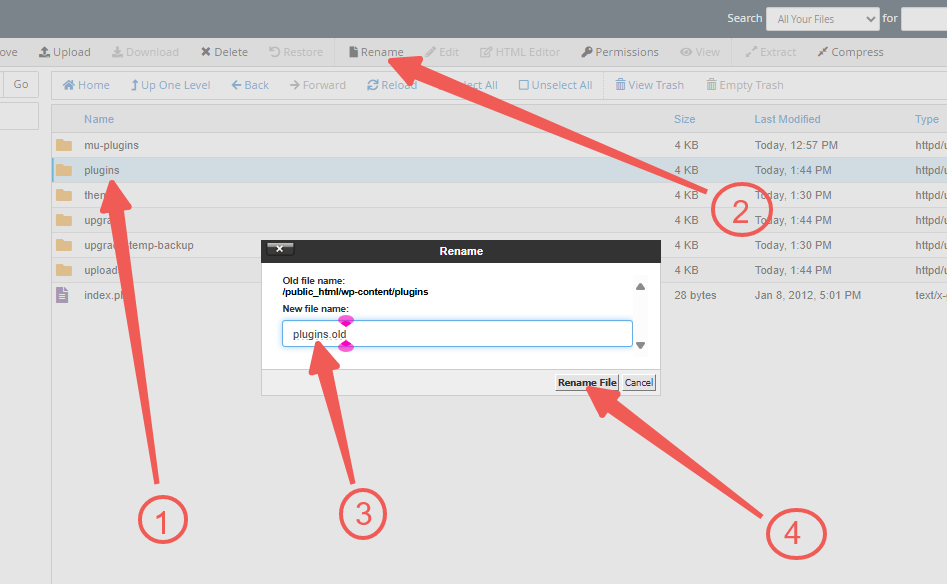
Task: Go Up One Level
Action: tap(170, 84)
